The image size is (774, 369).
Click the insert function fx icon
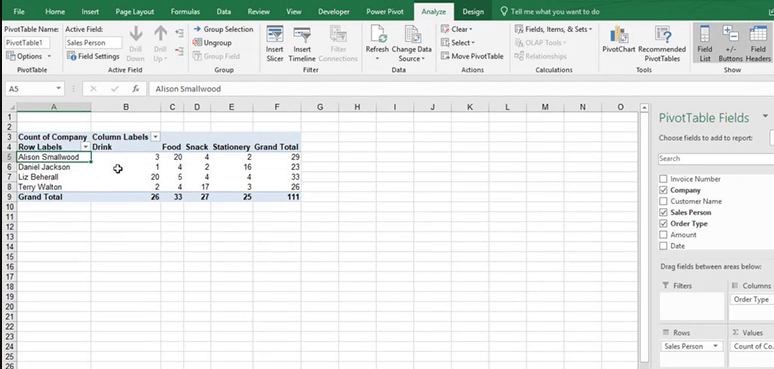(135, 89)
